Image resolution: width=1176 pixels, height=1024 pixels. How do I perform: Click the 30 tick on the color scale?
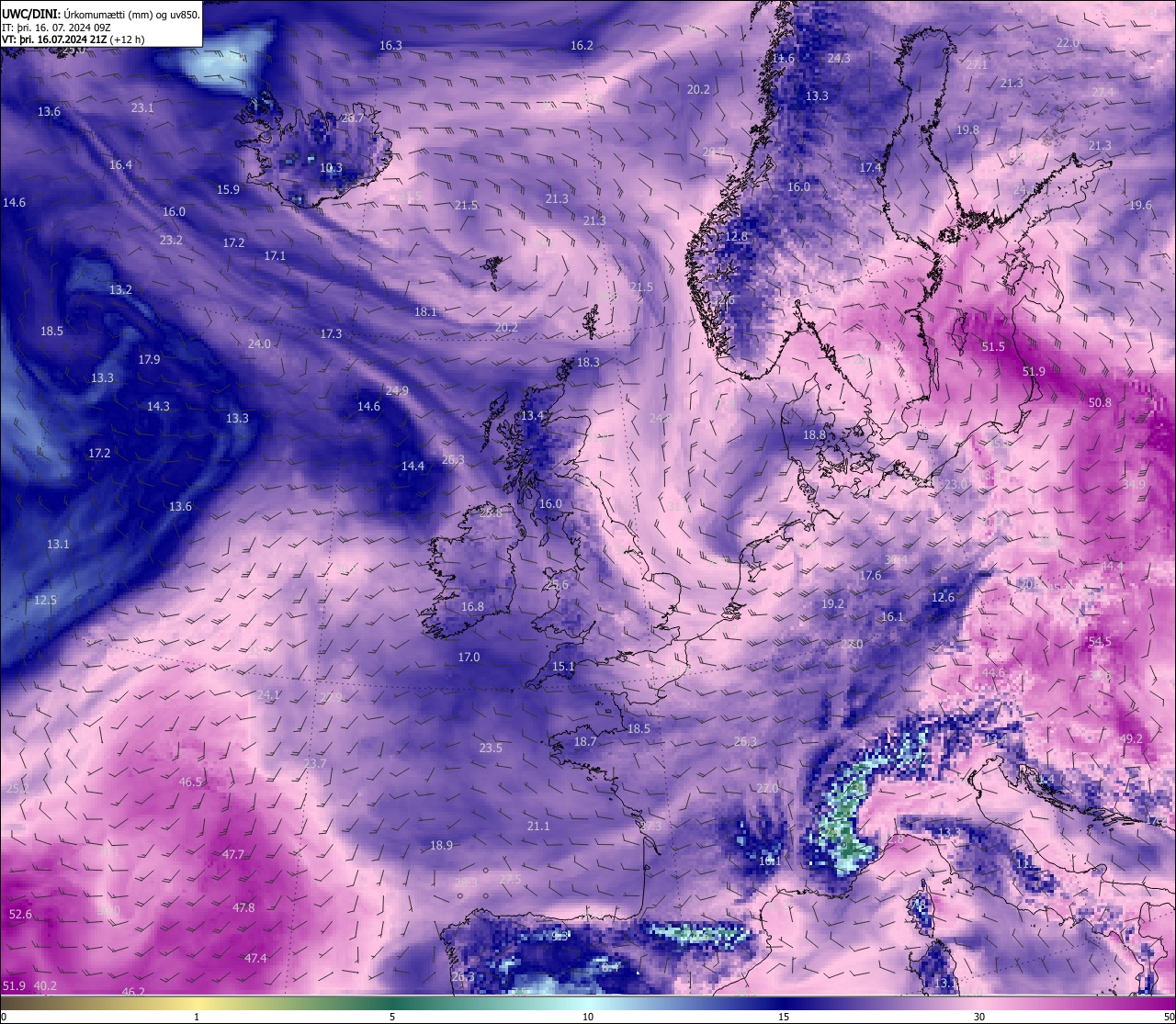979,1017
